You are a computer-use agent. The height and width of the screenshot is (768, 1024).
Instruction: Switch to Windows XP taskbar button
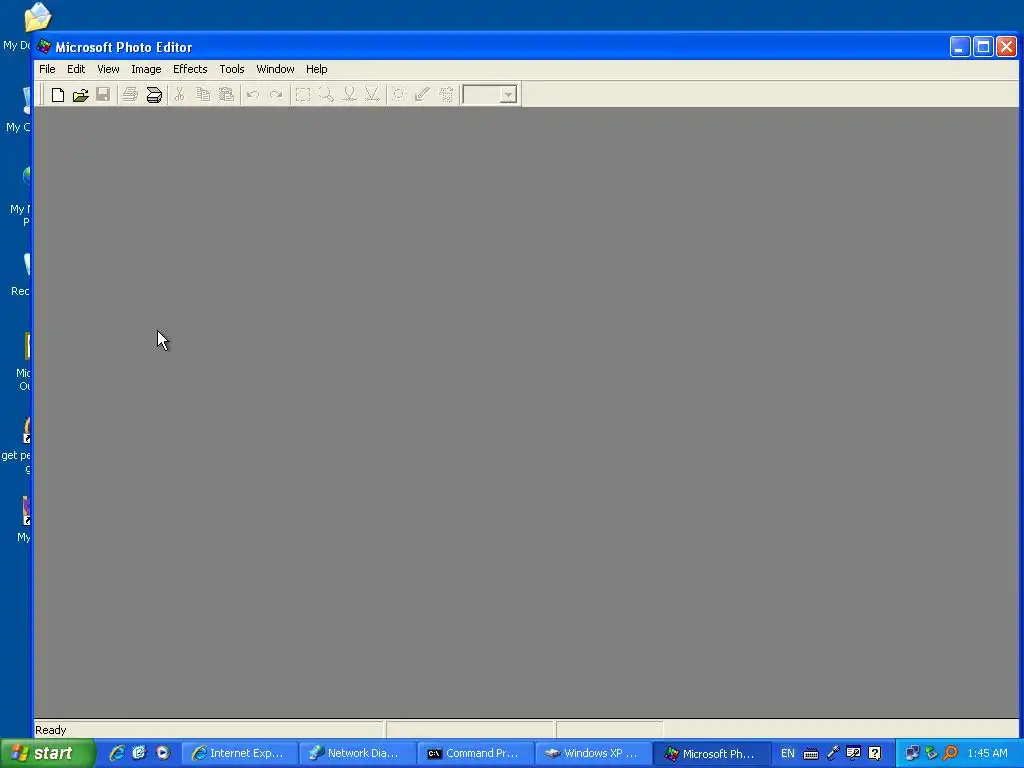click(x=594, y=754)
